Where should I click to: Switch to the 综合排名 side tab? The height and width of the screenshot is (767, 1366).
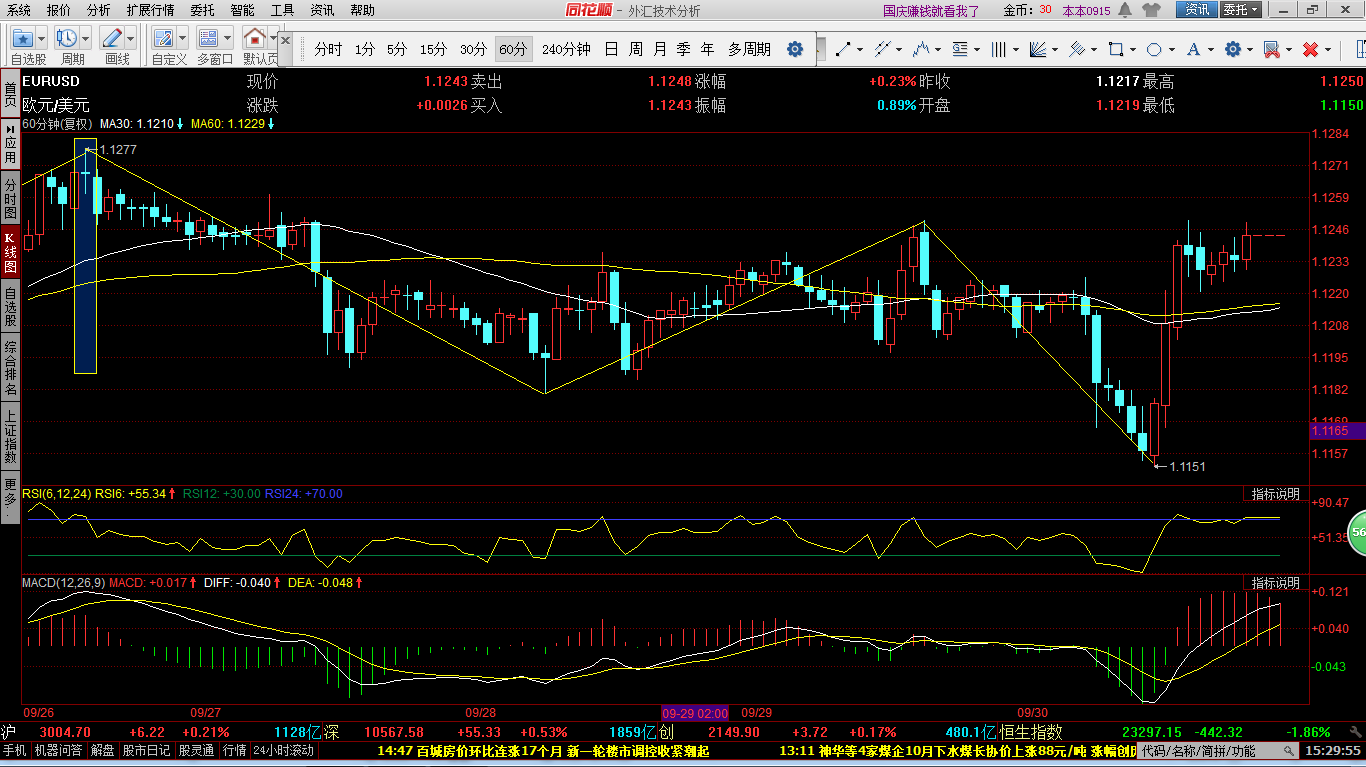[10, 368]
